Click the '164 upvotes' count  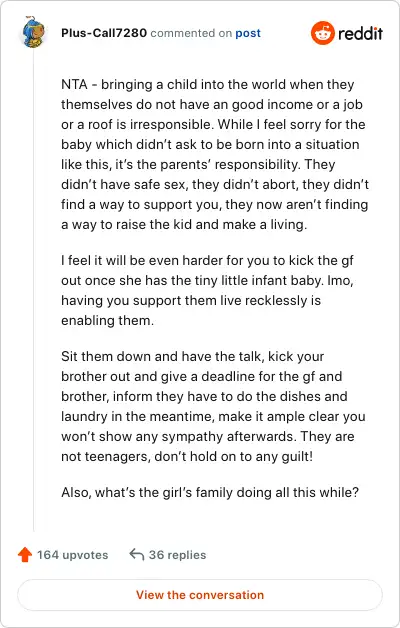click(x=72, y=555)
